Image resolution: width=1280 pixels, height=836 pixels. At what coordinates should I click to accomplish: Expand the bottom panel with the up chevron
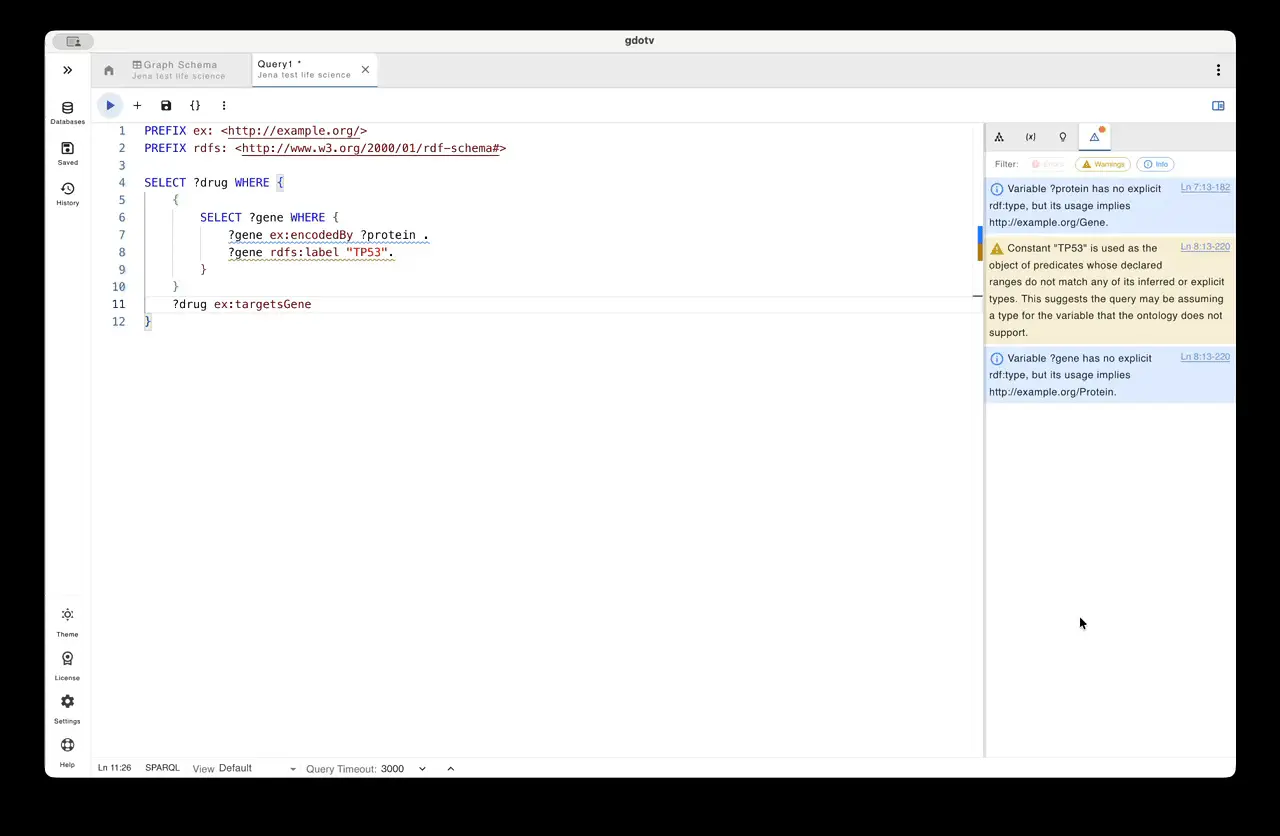(450, 768)
